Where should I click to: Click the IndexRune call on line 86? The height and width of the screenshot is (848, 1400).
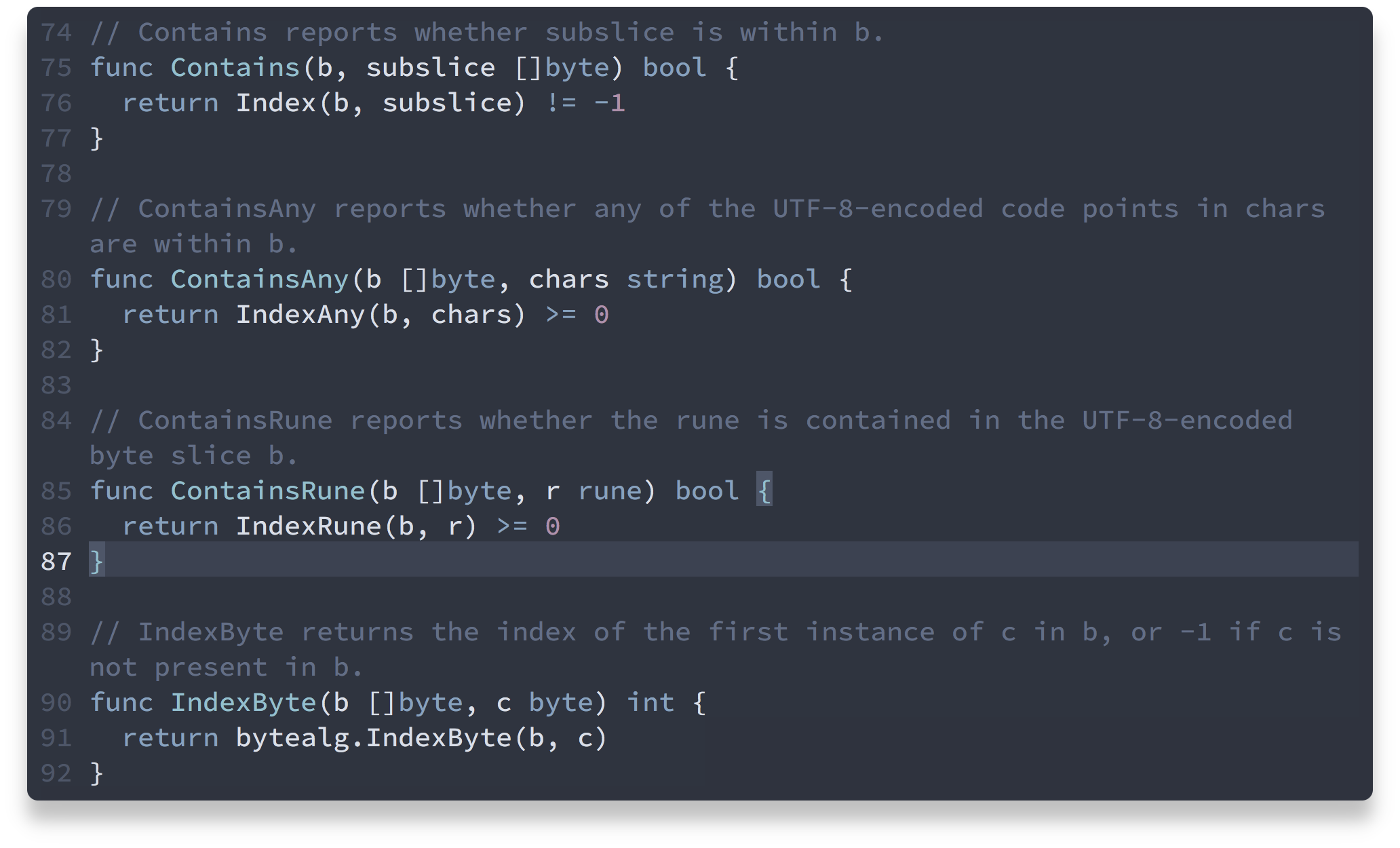308,526
